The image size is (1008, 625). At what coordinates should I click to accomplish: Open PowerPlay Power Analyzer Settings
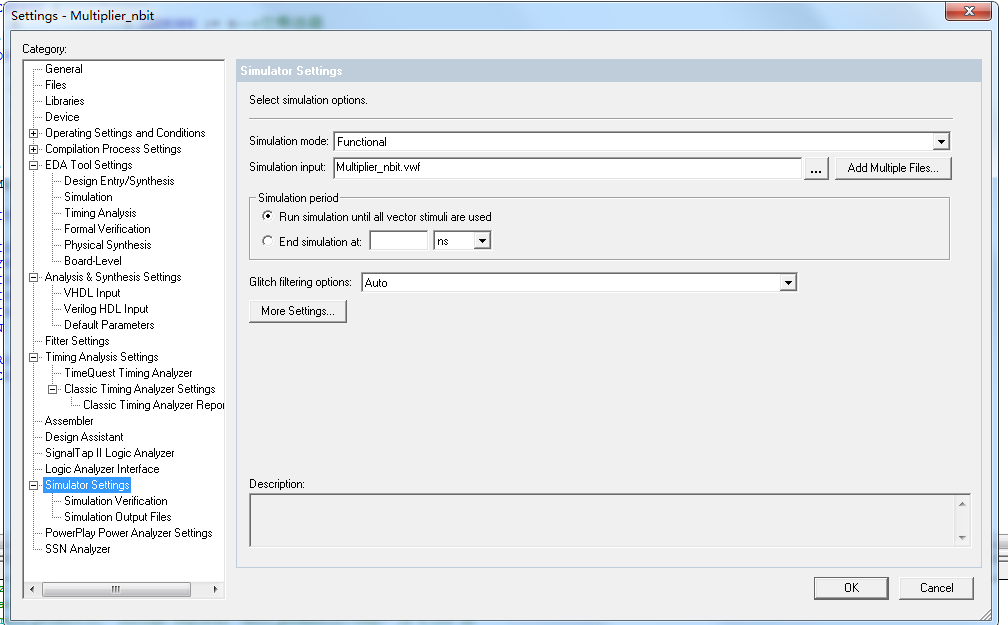tap(129, 533)
